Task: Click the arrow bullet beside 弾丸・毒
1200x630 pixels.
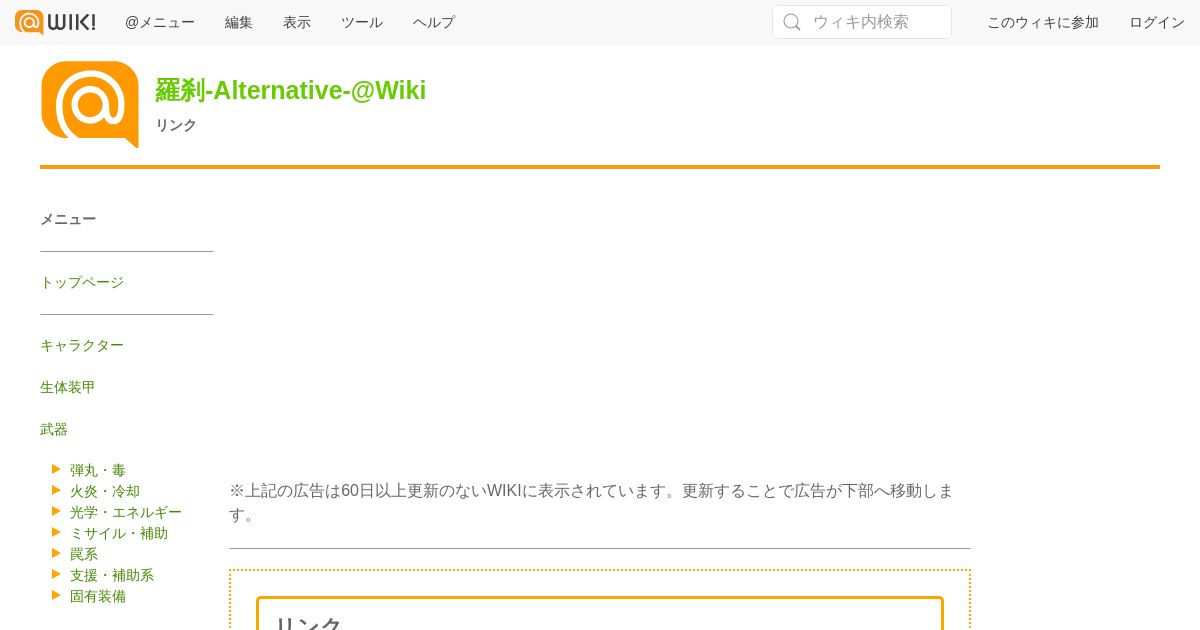Action: 57,468
